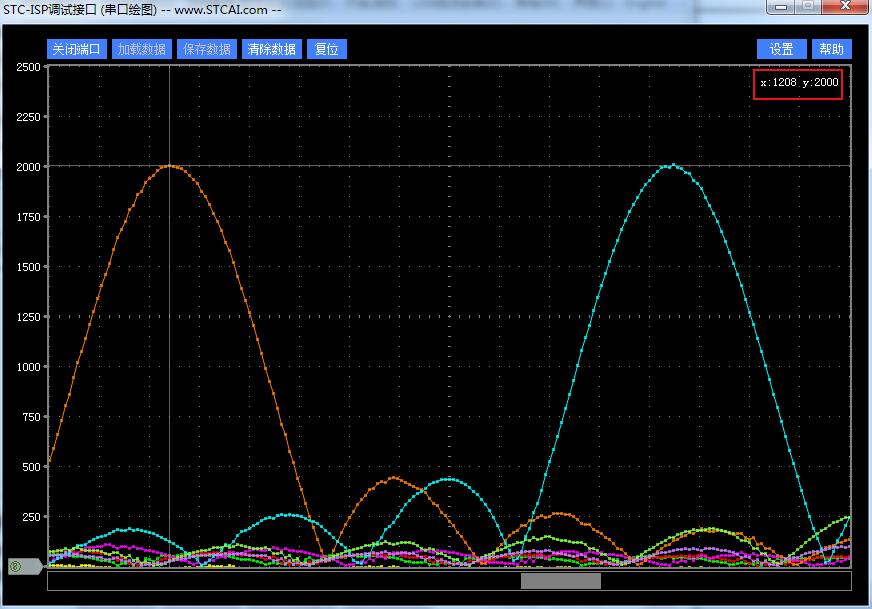Image resolution: width=872 pixels, height=609 pixels.
Task: Close the STC-ISP window
Action: pyautogui.click(x=845, y=6)
